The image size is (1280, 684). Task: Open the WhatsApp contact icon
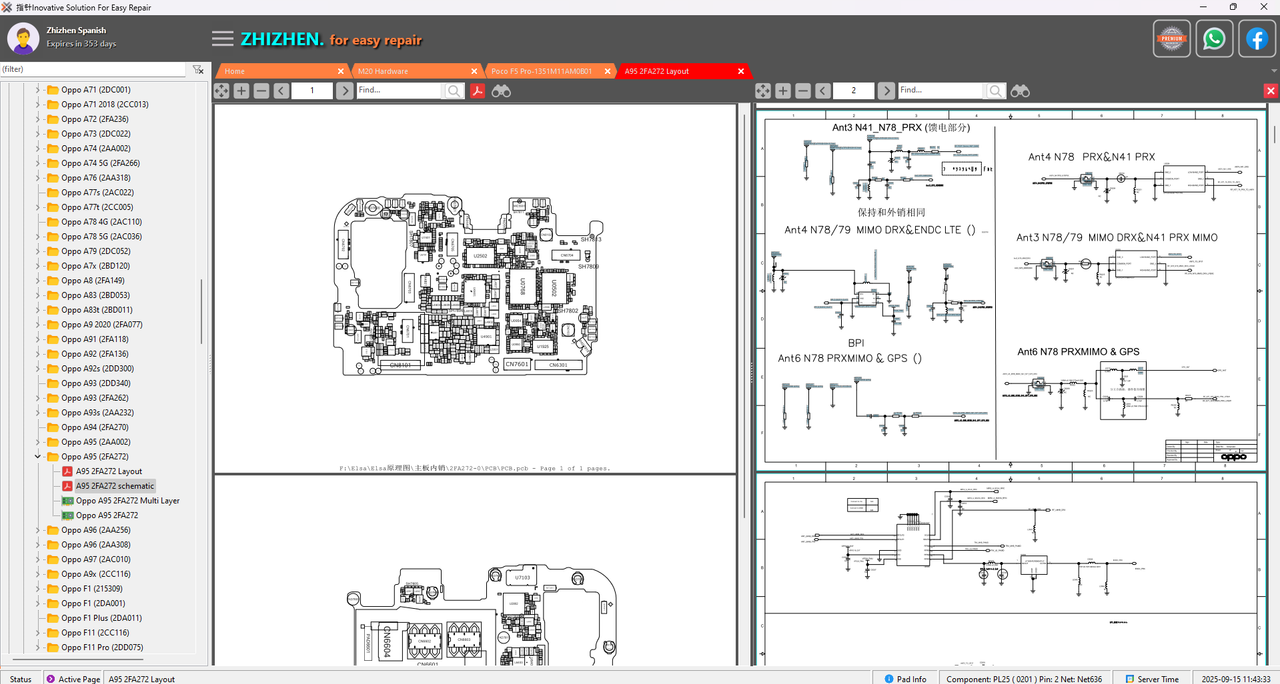click(x=1214, y=39)
